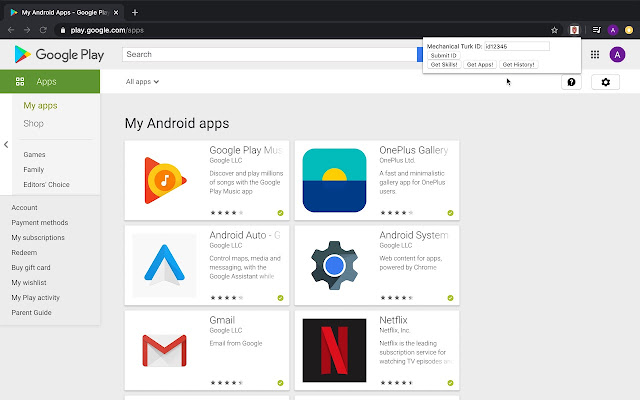Go forward with the browser forward arrow
This screenshot has height=400, width=640.
pyautogui.click(x=27, y=30)
